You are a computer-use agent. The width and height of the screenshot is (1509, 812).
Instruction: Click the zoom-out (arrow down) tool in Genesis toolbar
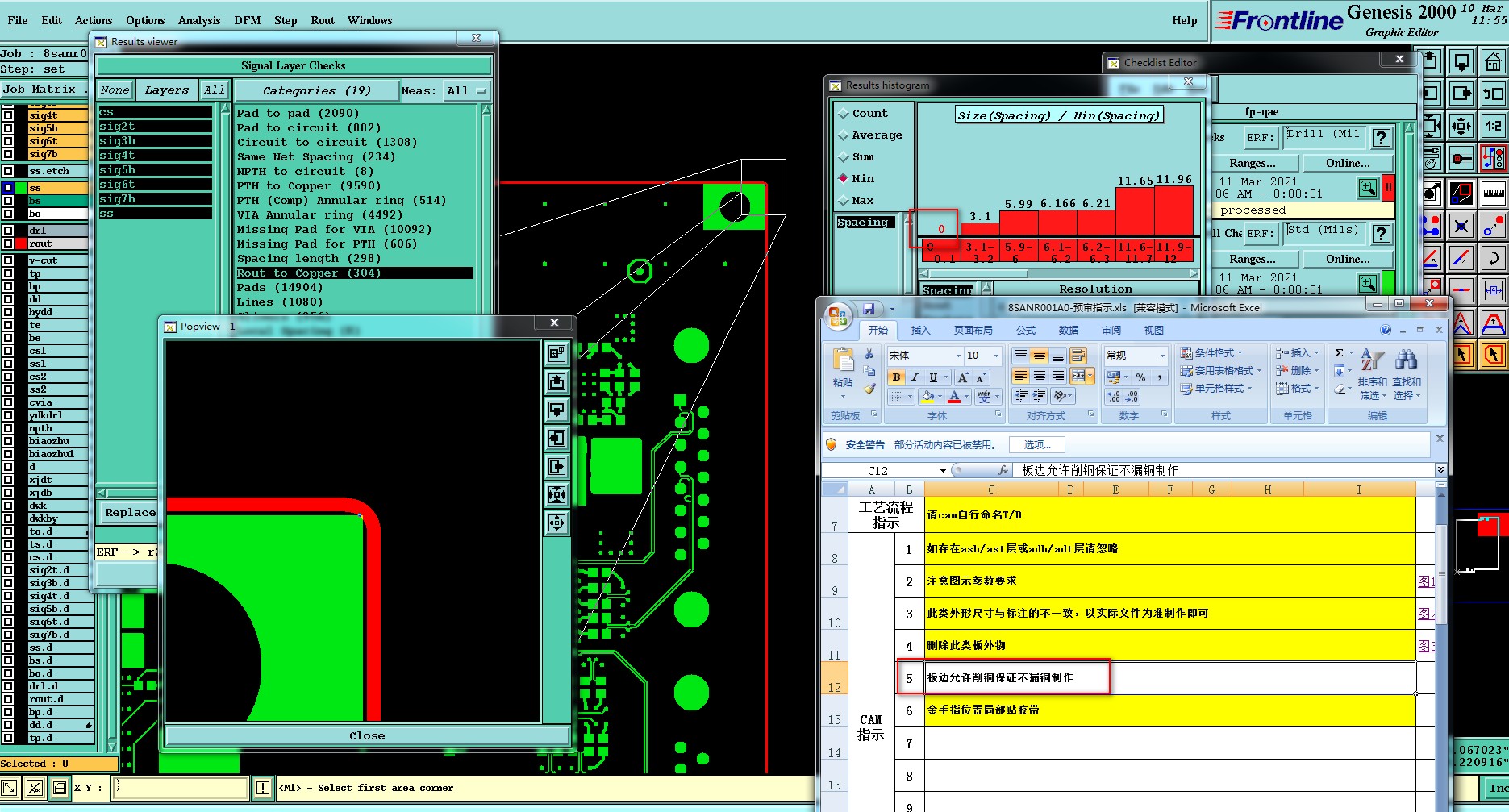(x=1461, y=61)
